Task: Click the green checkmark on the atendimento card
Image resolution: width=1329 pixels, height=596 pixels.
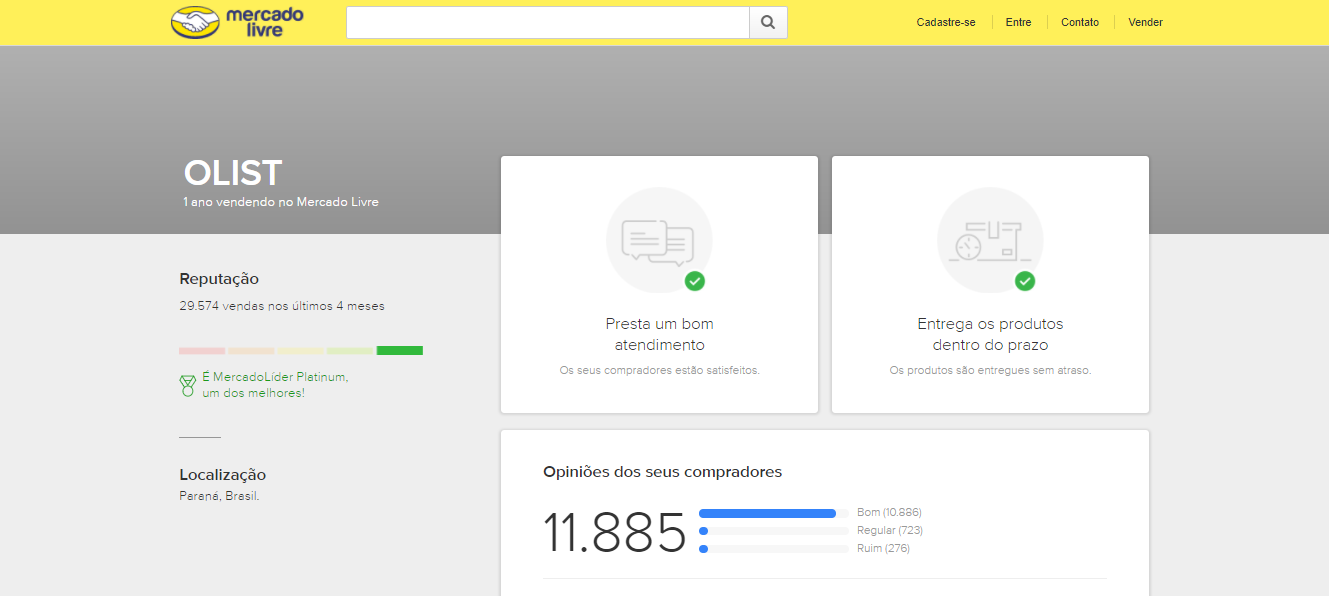Action: [x=695, y=281]
